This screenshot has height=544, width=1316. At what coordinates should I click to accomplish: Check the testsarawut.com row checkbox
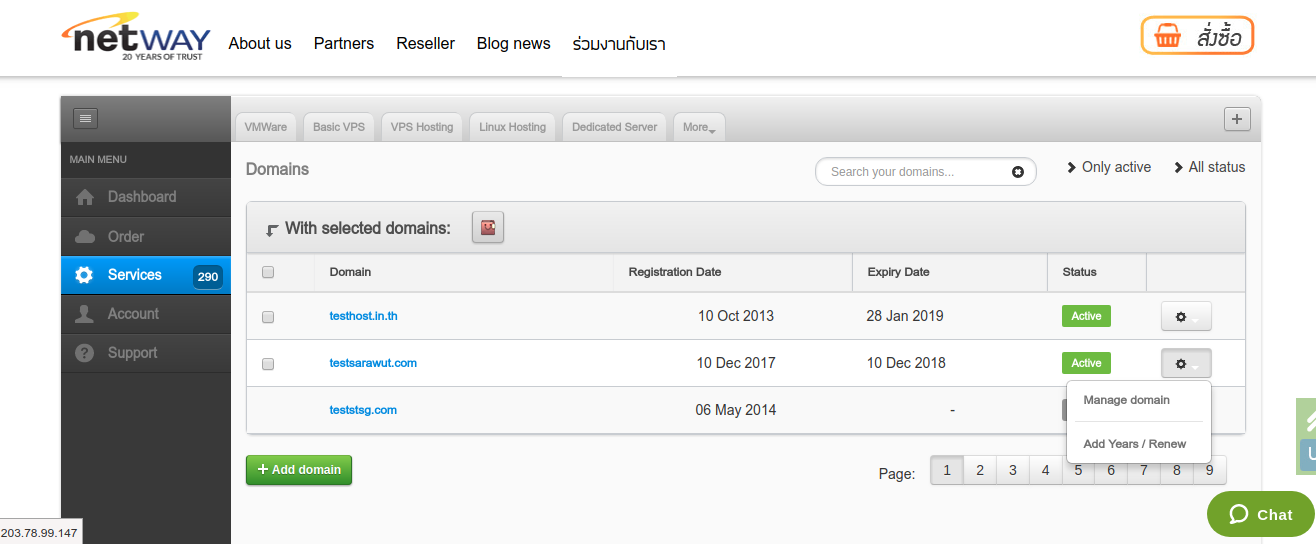click(x=267, y=364)
